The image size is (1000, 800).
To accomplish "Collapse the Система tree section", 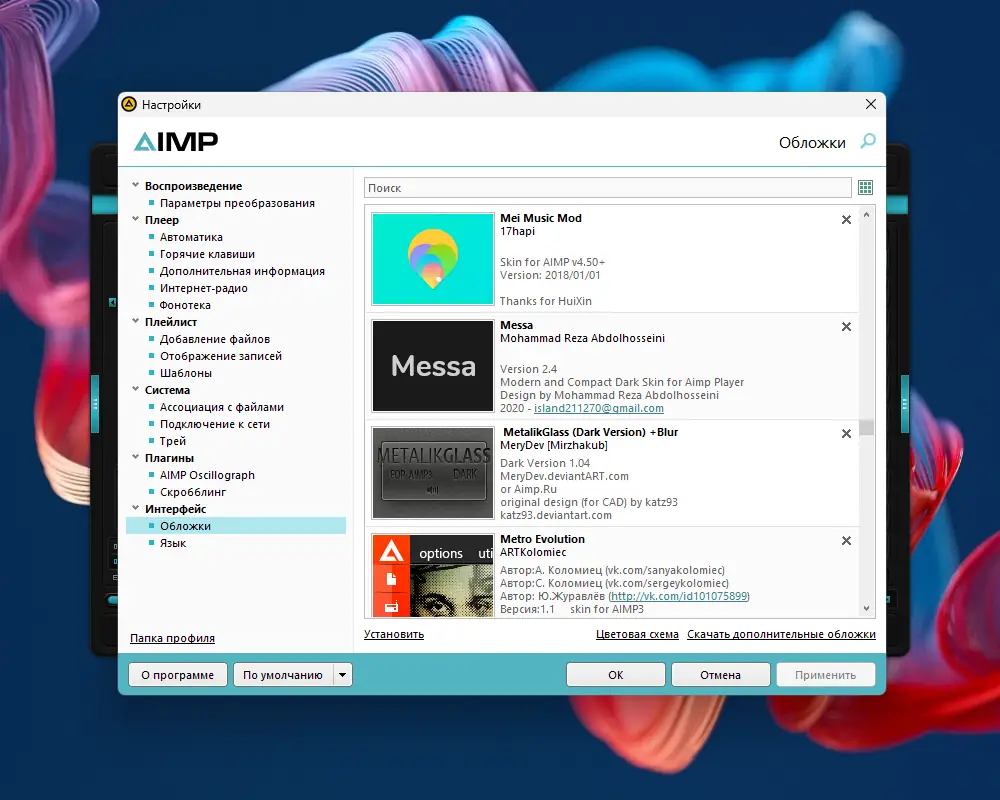I will pyautogui.click(x=135, y=389).
